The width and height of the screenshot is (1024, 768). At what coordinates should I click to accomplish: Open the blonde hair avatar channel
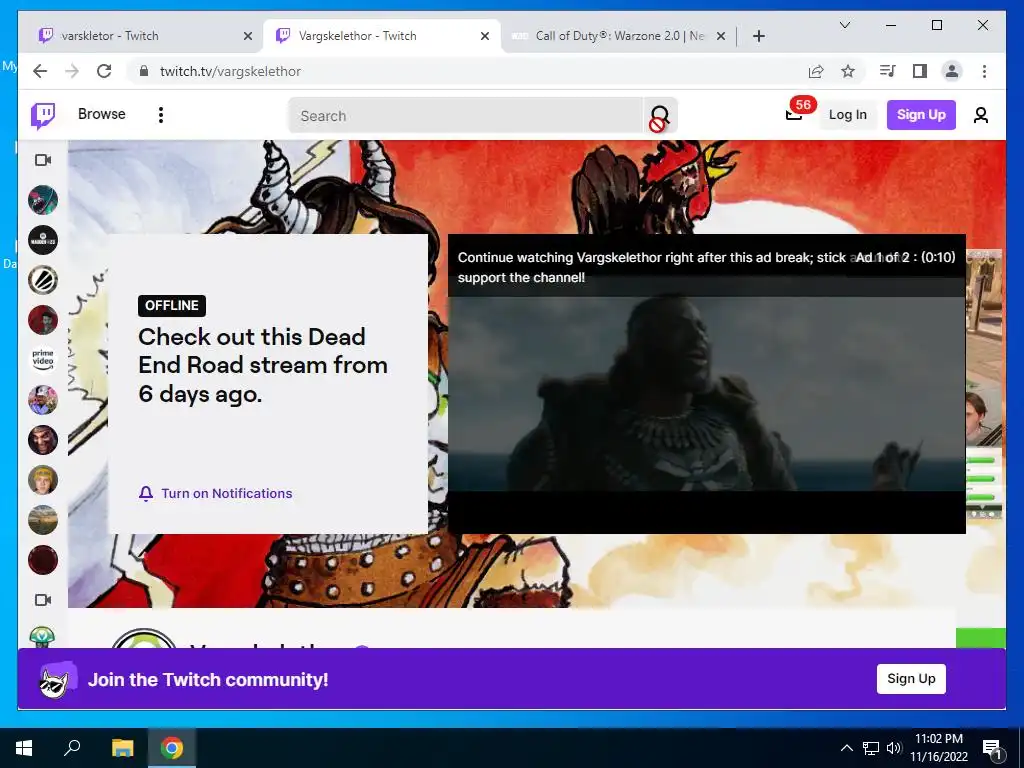(x=42, y=480)
